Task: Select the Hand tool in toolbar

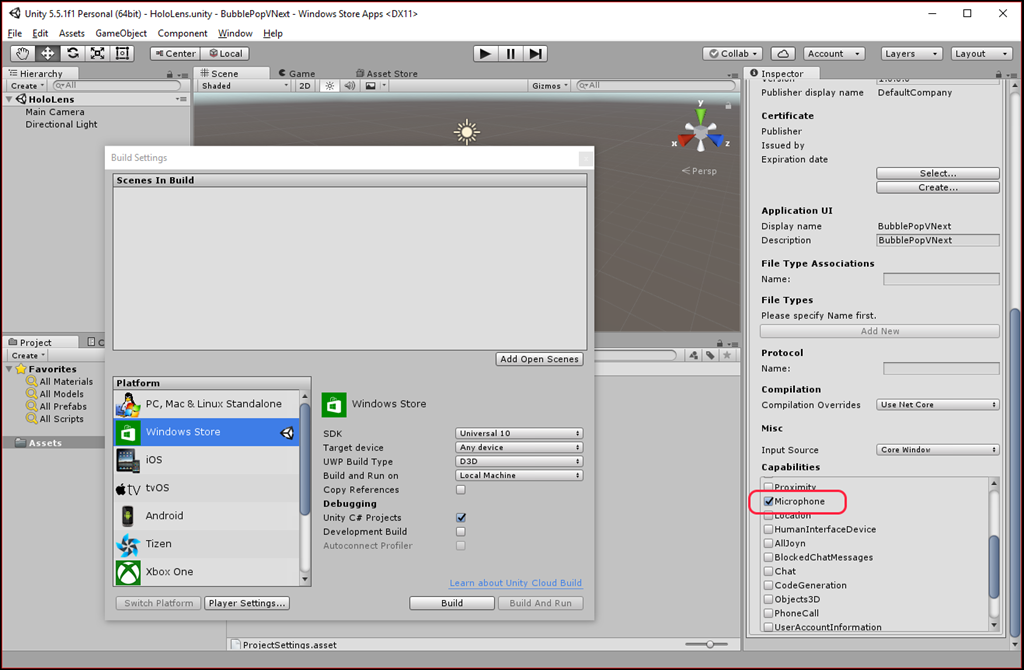Action: tap(23, 54)
